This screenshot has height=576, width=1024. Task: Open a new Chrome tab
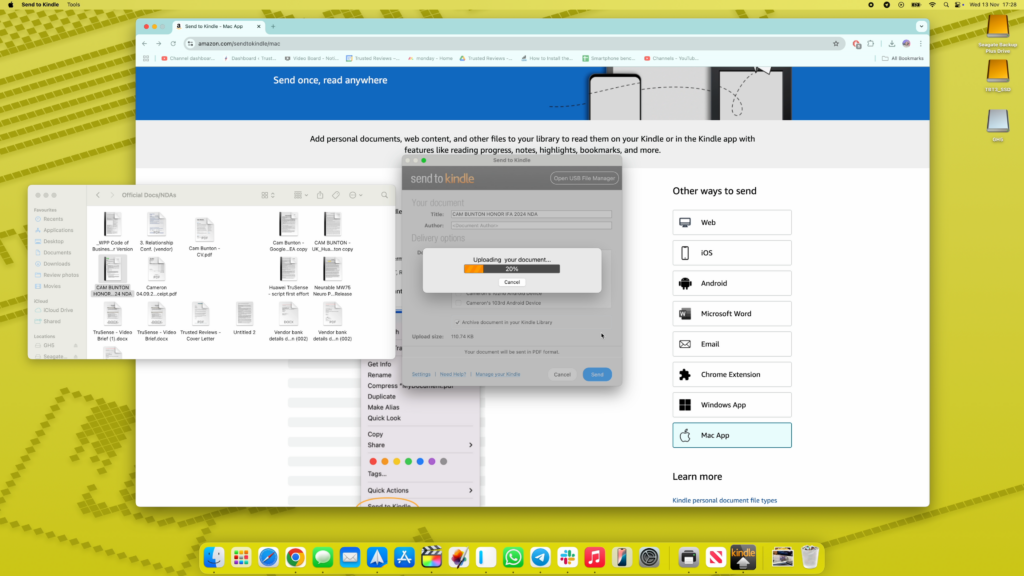coord(273,27)
